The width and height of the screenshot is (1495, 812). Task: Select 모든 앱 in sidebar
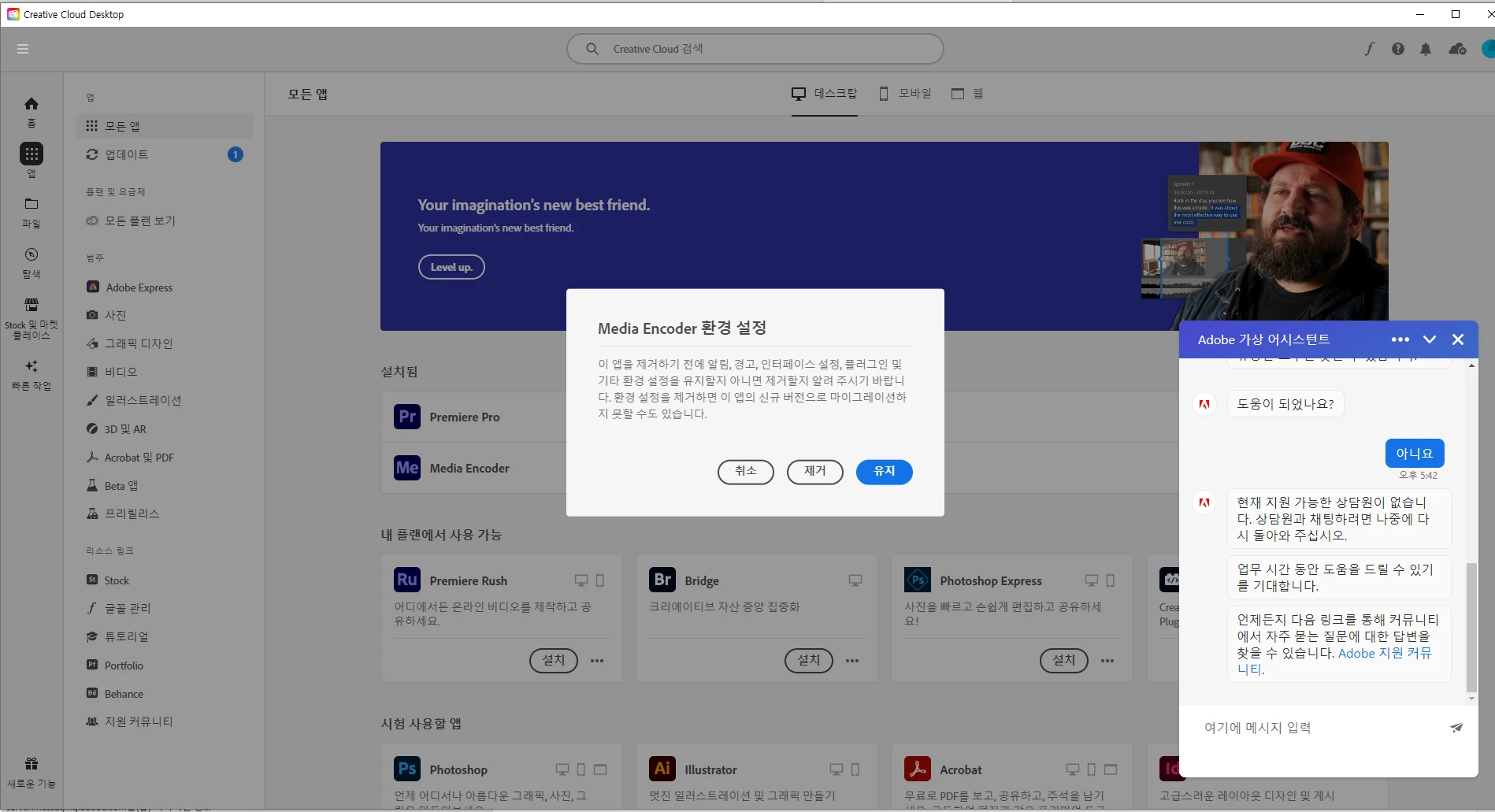(x=165, y=126)
